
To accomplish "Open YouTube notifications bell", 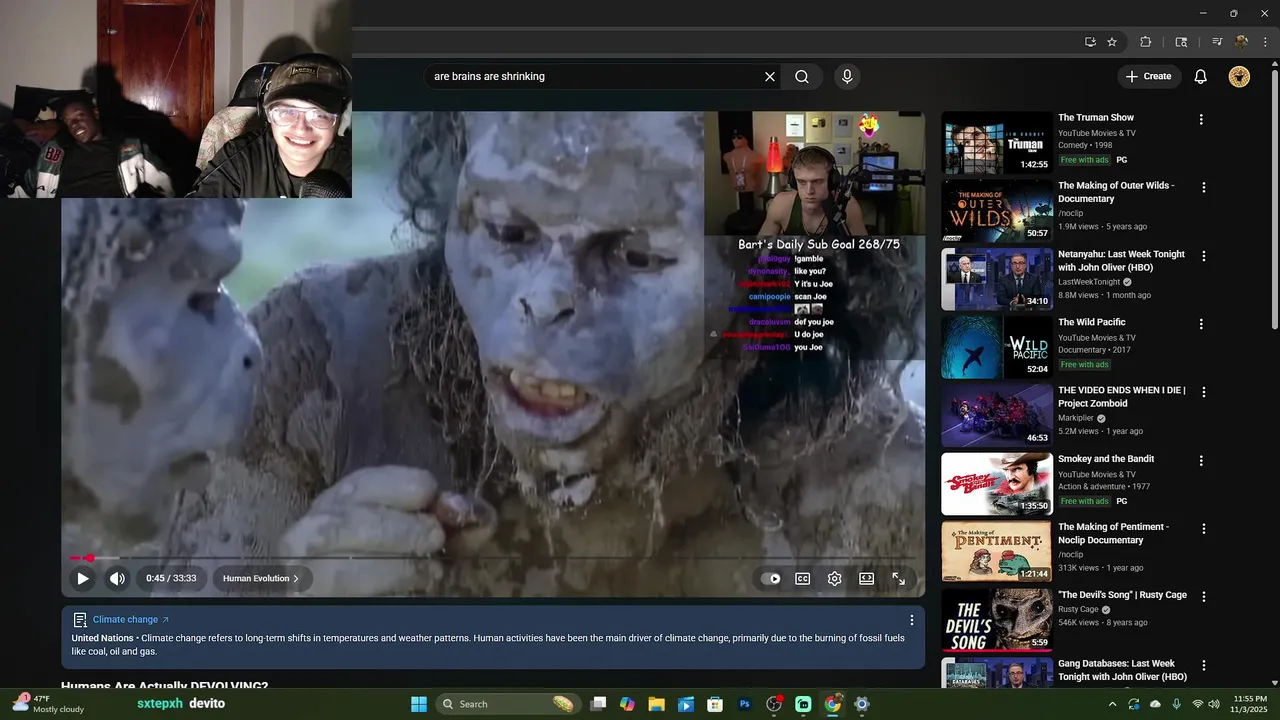I will pos(1201,76).
